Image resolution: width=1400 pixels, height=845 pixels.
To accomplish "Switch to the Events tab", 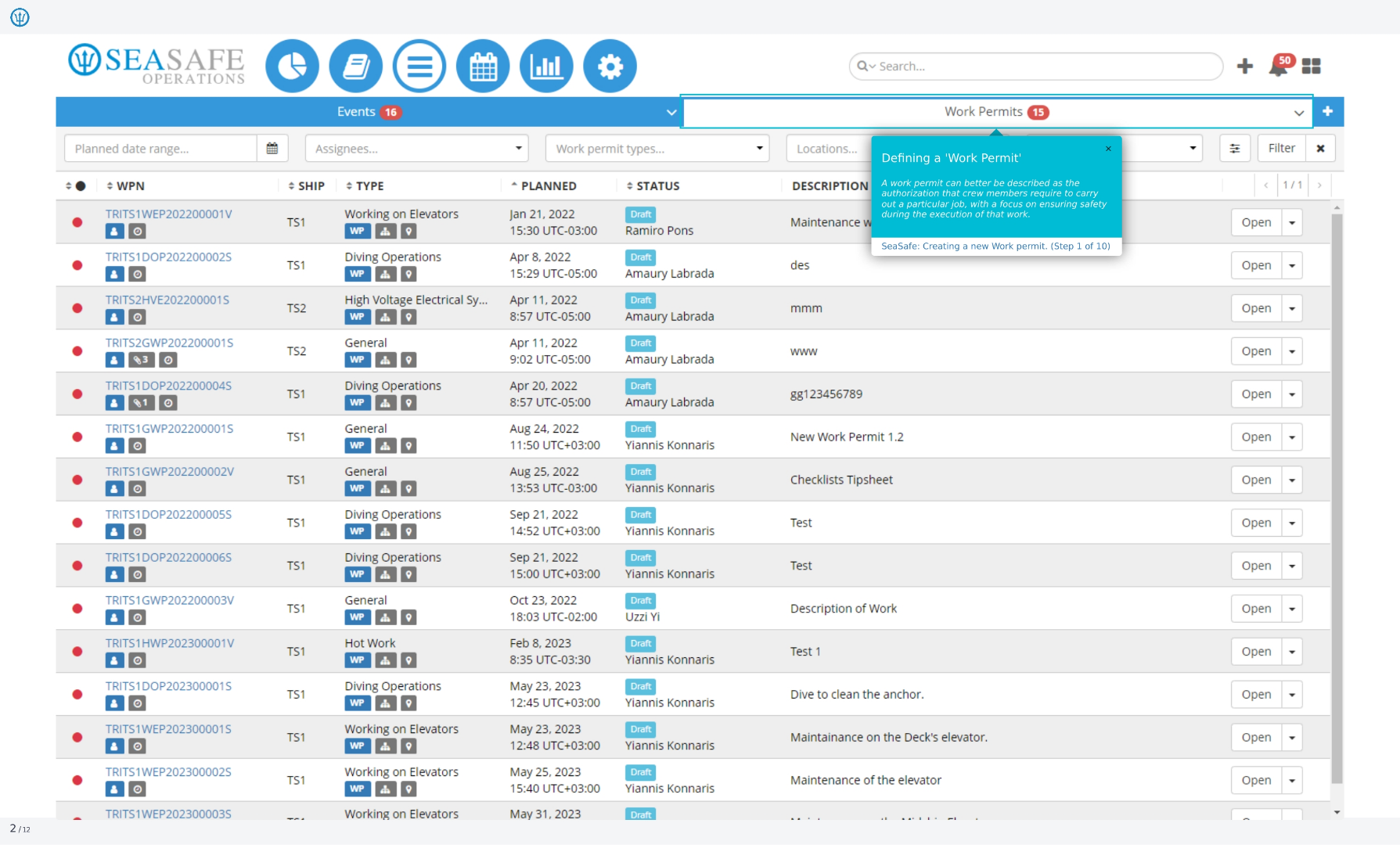I will pyautogui.click(x=368, y=112).
